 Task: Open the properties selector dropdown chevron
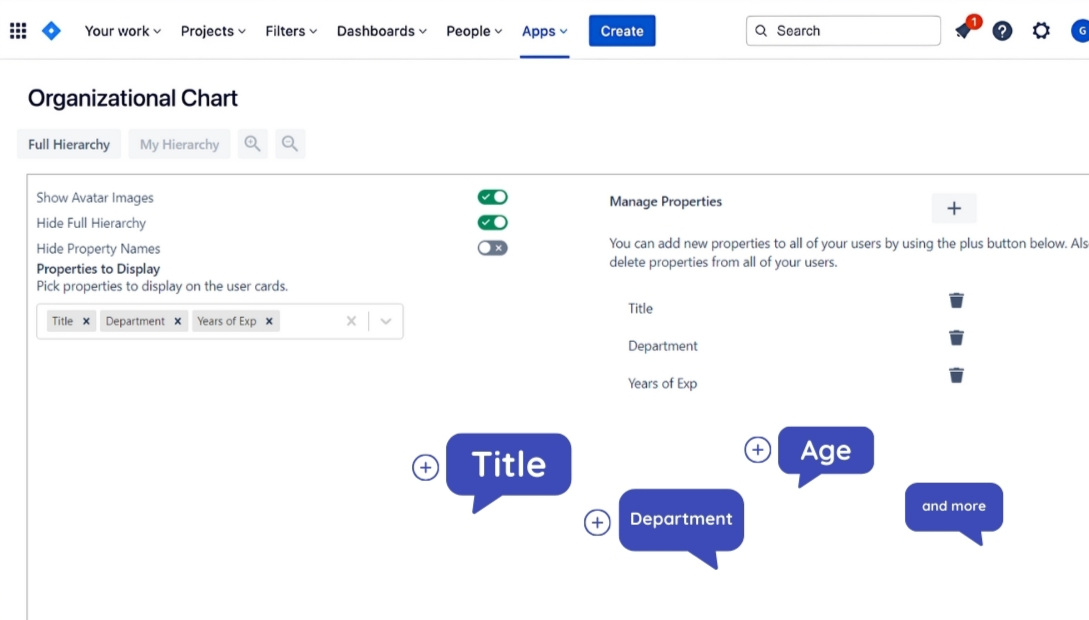385,321
